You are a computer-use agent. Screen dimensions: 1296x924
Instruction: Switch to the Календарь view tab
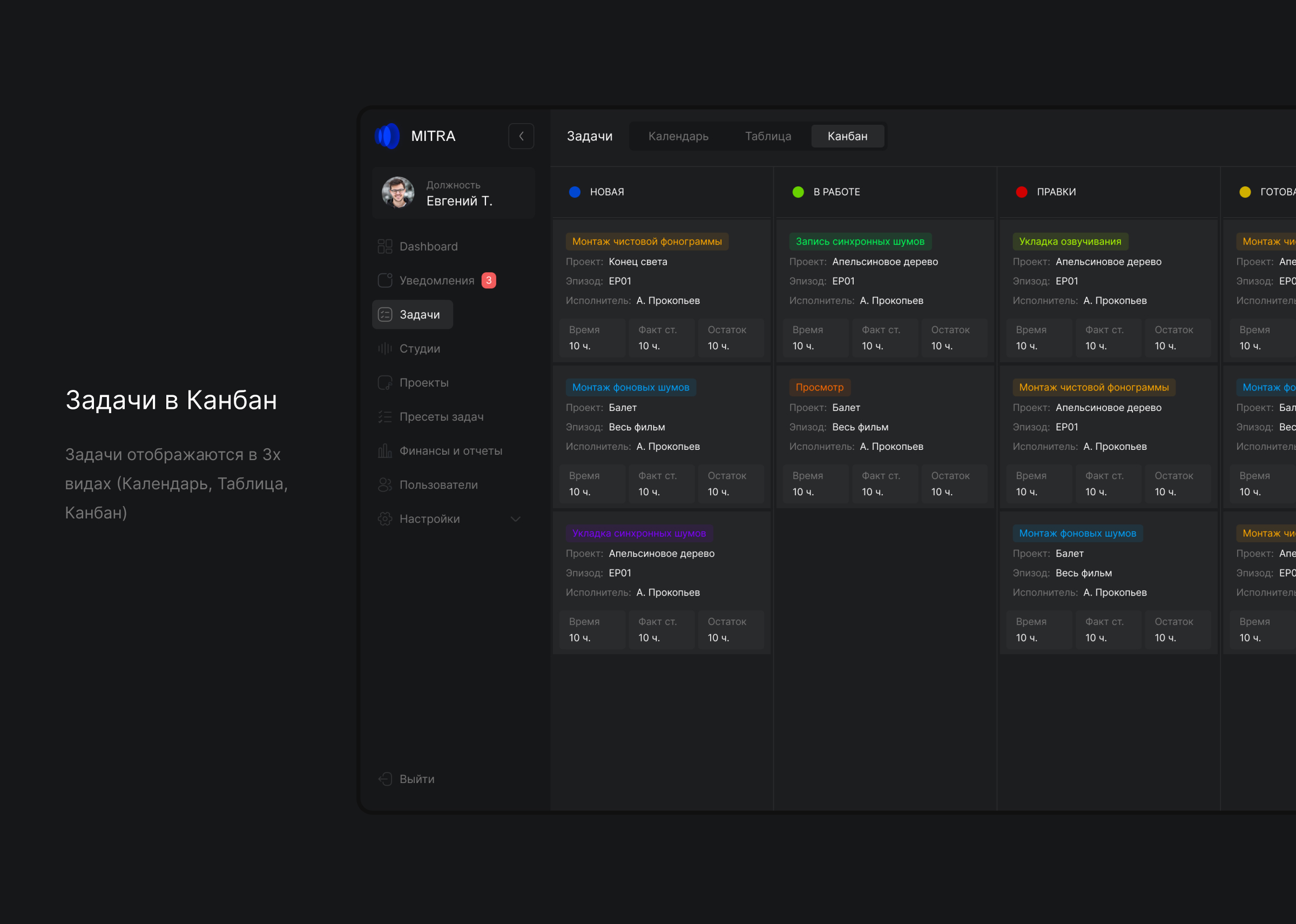click(678, 136)
